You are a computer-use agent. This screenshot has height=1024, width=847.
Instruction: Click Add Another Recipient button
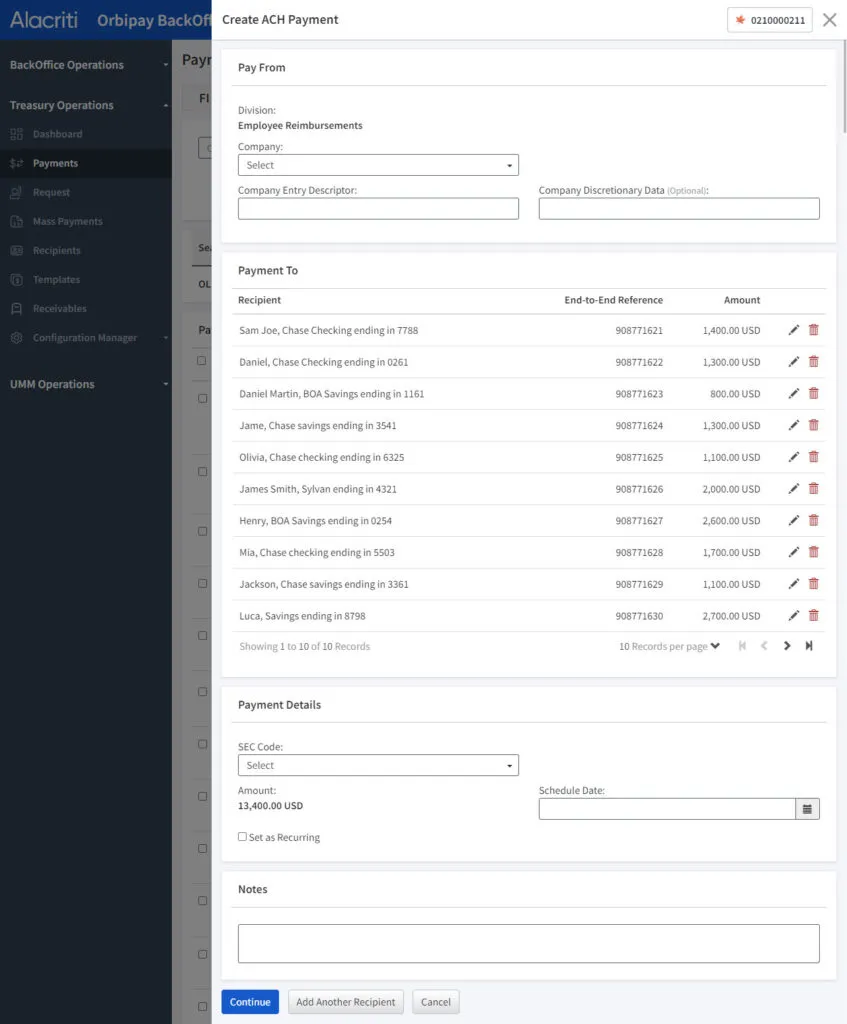(346, 1002)
